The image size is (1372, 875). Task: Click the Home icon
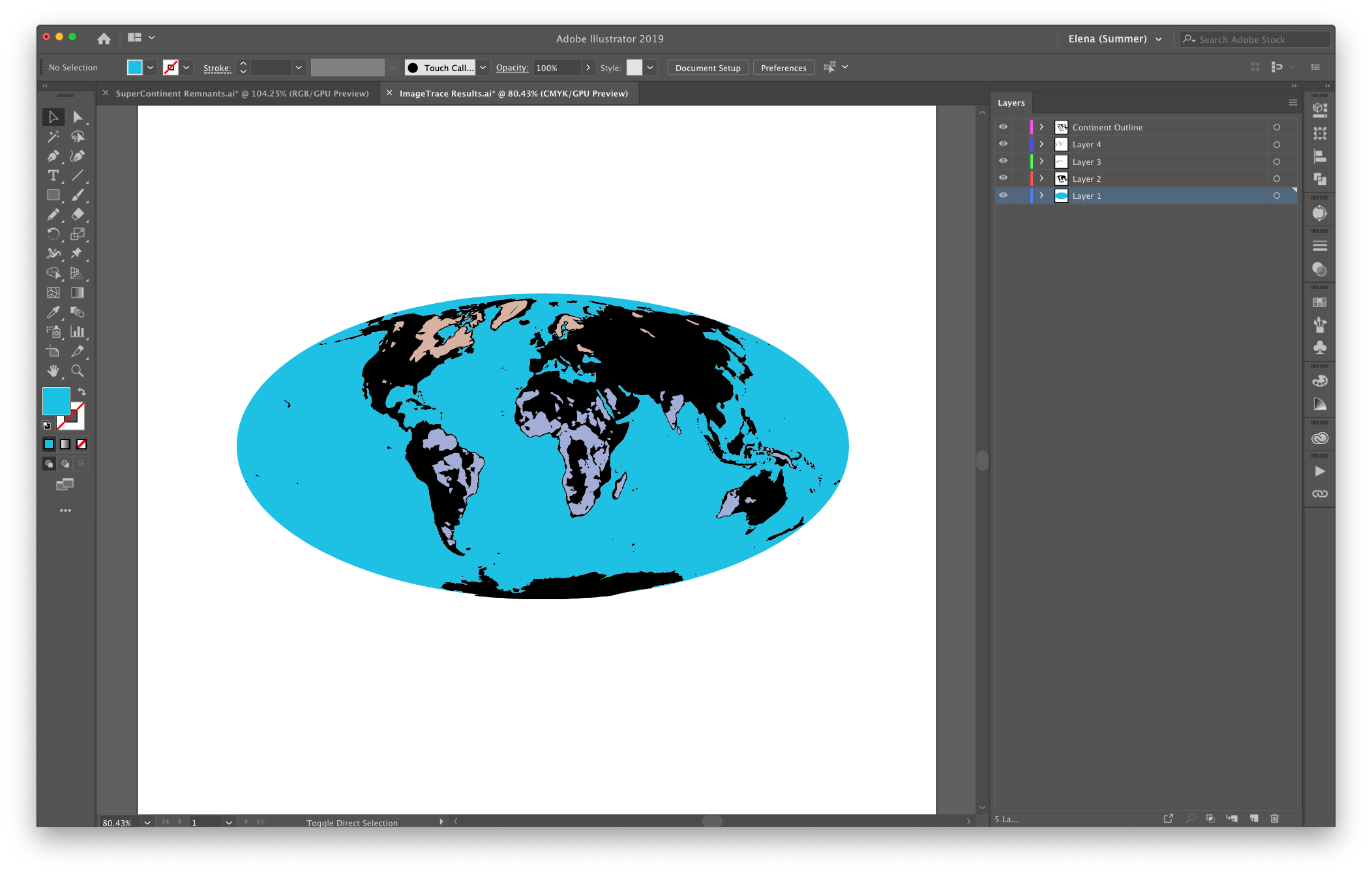104,38
